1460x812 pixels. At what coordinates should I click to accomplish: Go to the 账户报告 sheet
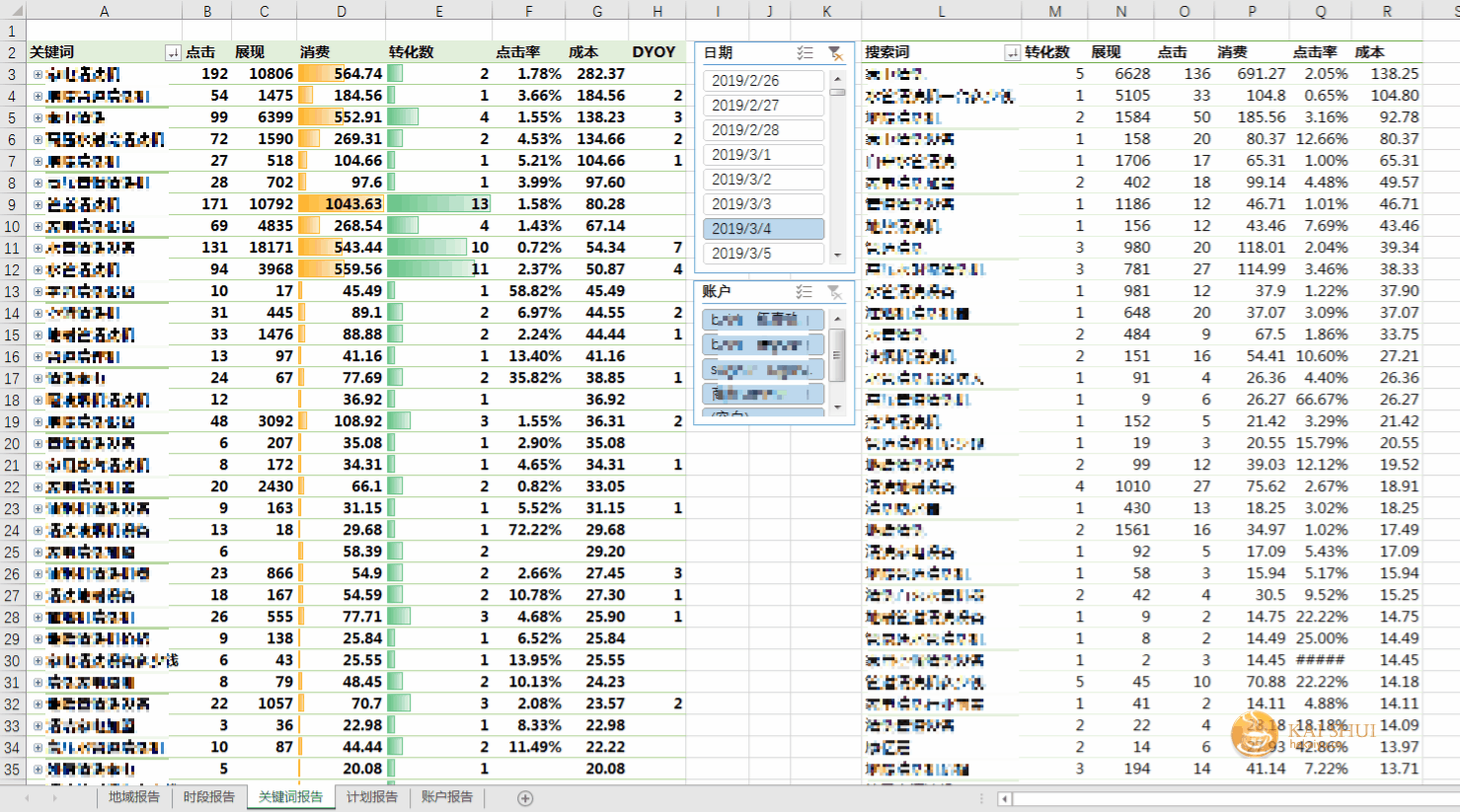[447, 797]
